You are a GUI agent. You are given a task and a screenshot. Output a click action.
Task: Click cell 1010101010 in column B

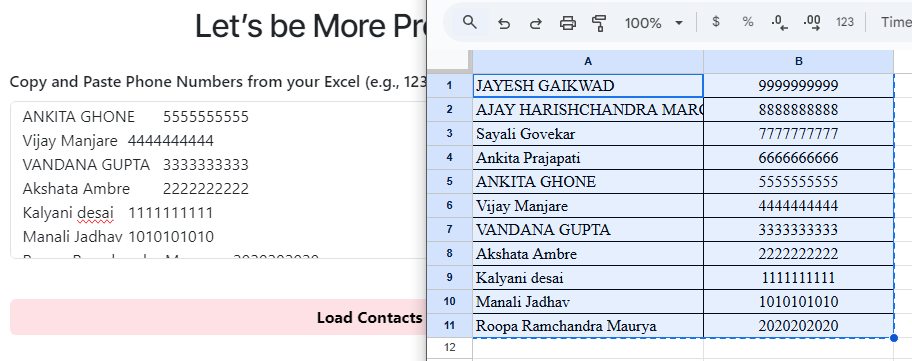click(x=799, y=302)
